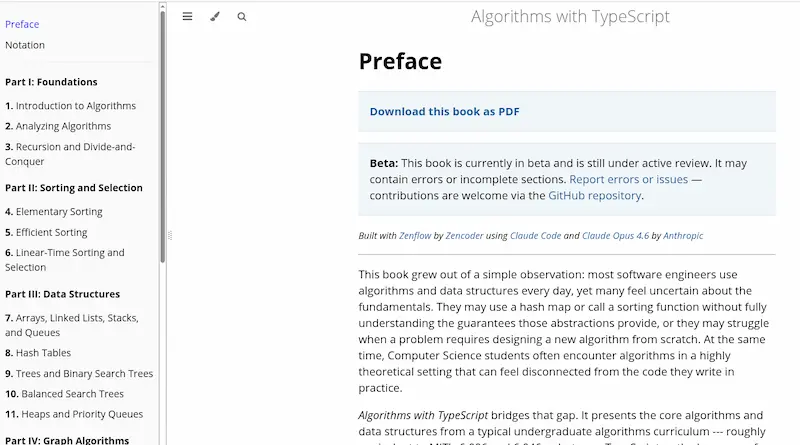Go to the Notation page
The image size is (800, 445).
(x=25, y=45)
